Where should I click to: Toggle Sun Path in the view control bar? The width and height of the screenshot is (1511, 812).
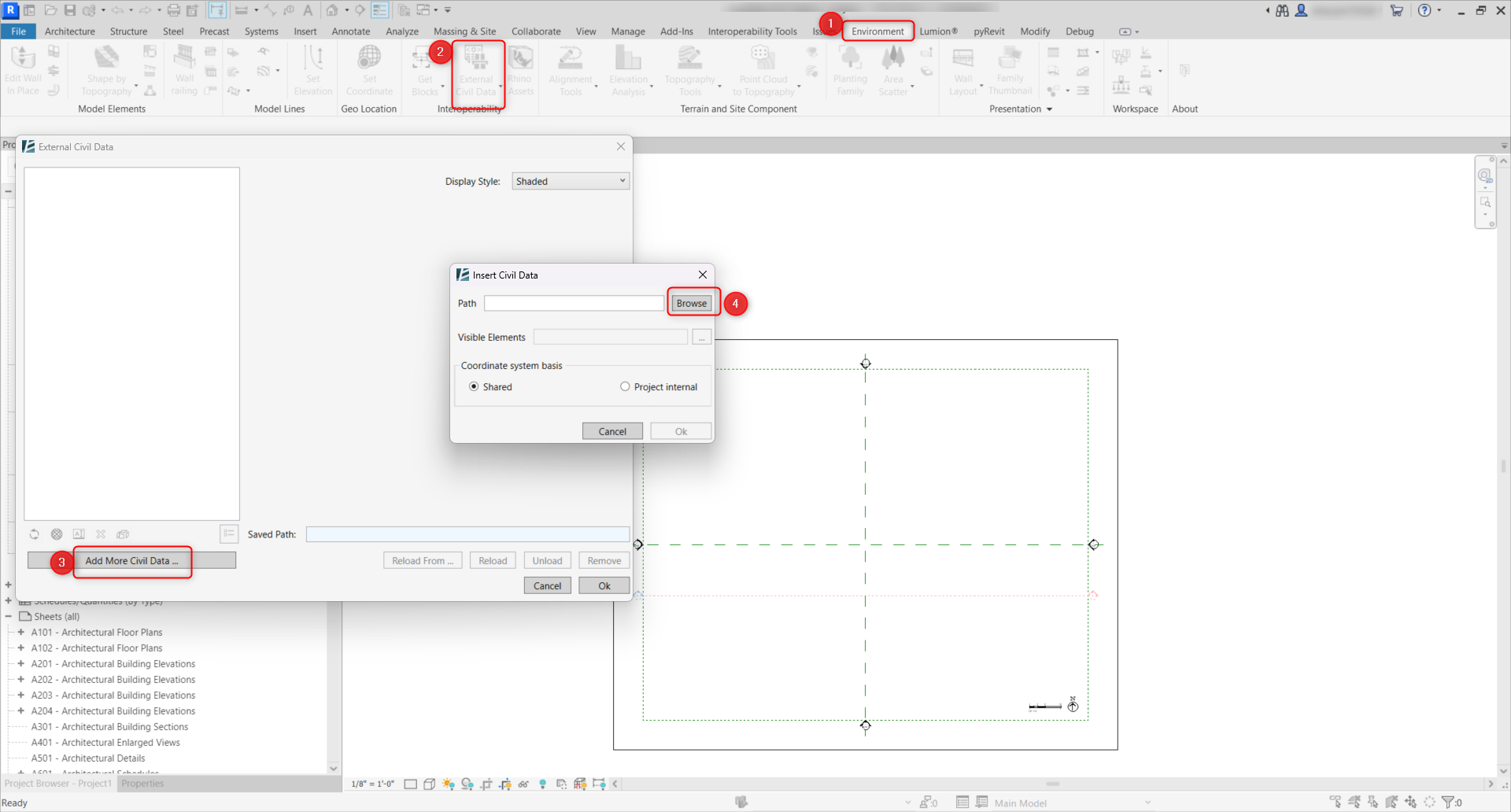[x=449, y=784]
